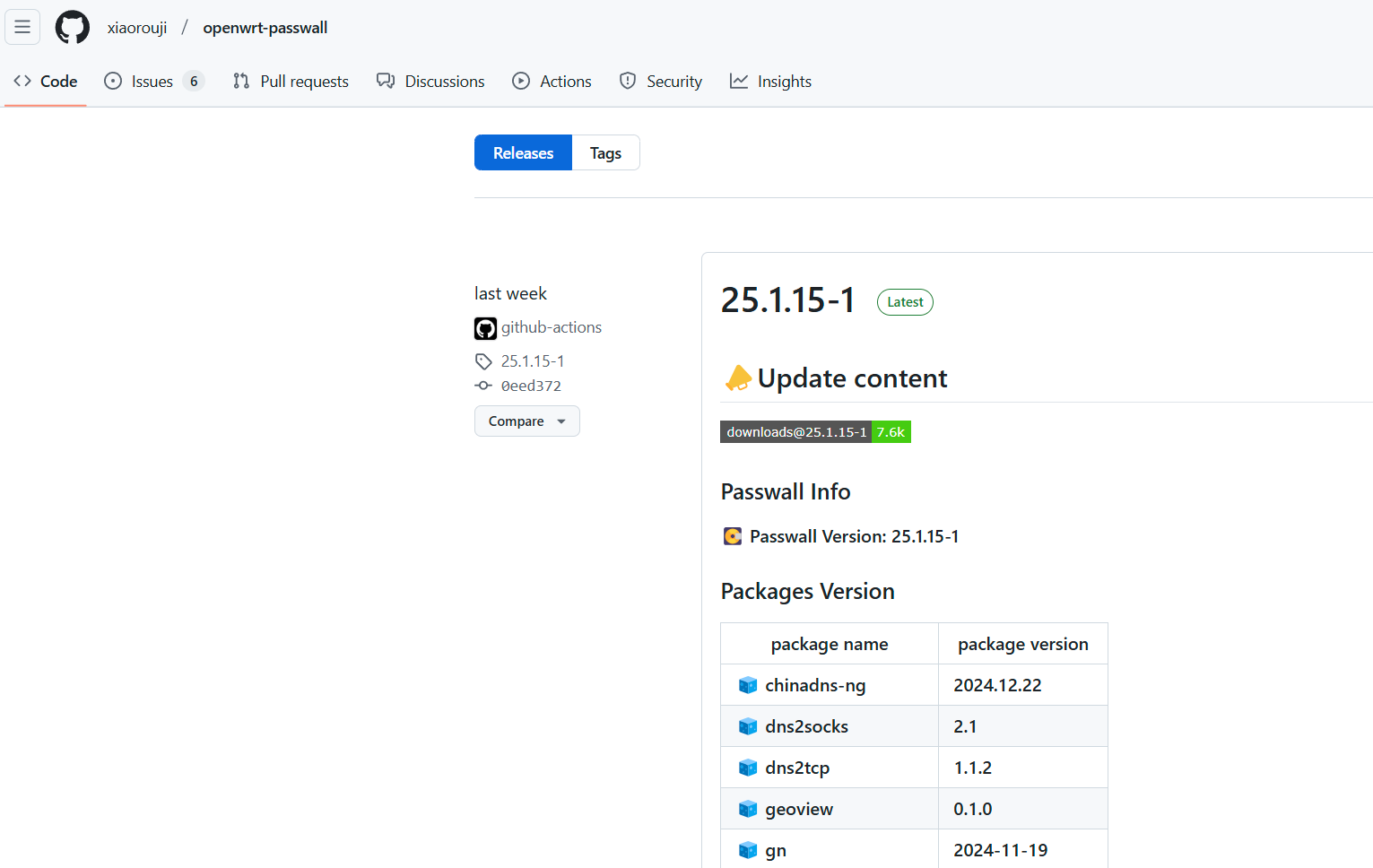View the Insights tab
The height and width of the screenshot is (868, 1373).
pos(770,82)
